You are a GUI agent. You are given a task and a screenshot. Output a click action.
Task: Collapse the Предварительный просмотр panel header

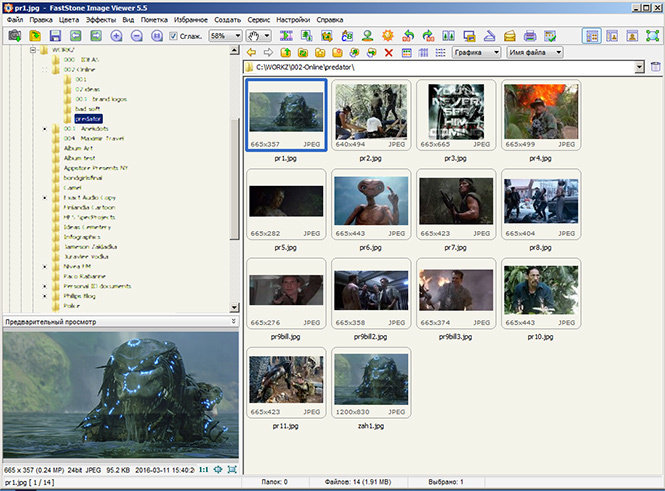point(233,322)
